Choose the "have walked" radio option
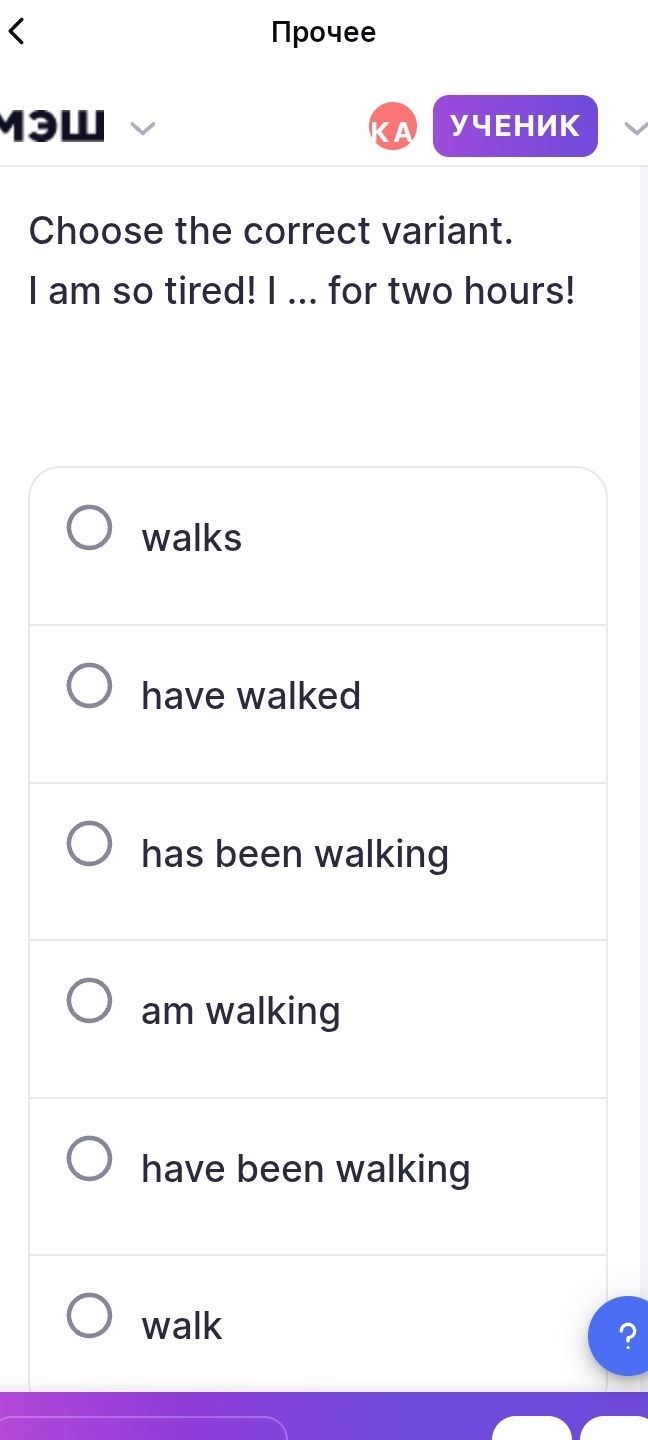 [318, 704]
